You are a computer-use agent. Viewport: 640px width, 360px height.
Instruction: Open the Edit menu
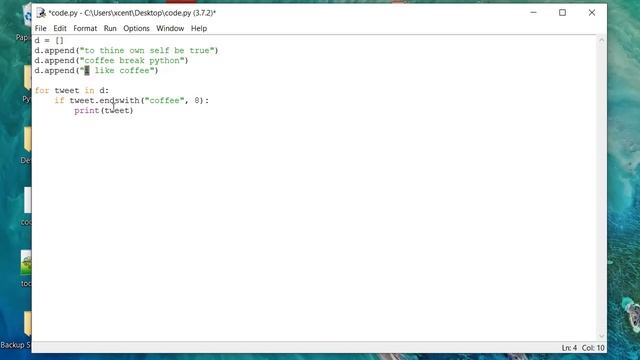[60, 29]
